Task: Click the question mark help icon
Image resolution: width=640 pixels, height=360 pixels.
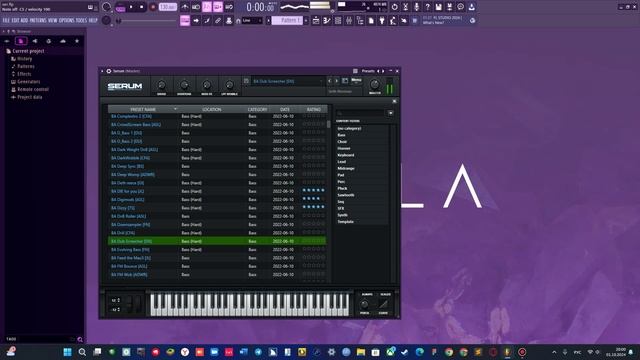Action: (x=427, y=7)
